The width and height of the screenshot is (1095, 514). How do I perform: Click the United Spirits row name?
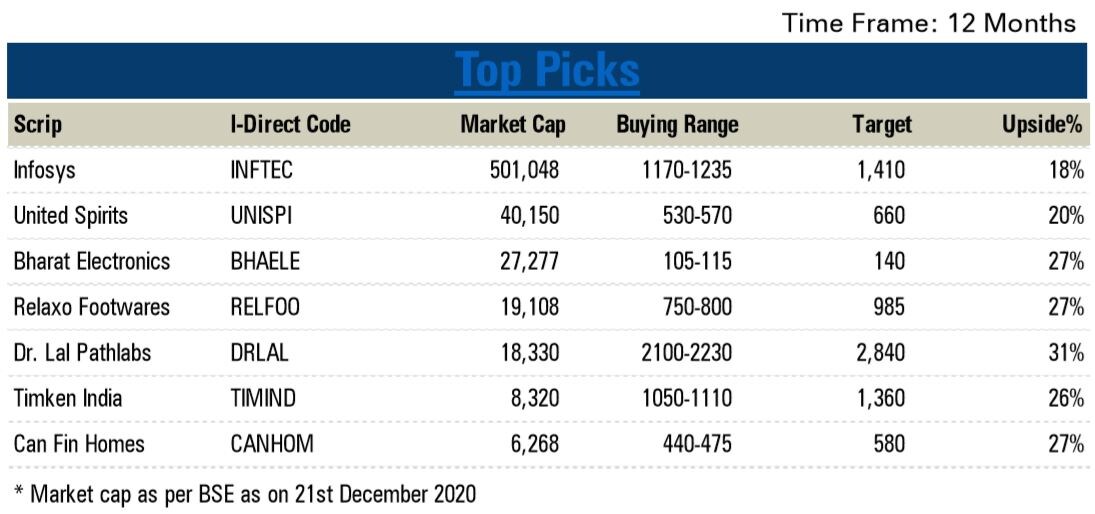click(x=71, y=216)
